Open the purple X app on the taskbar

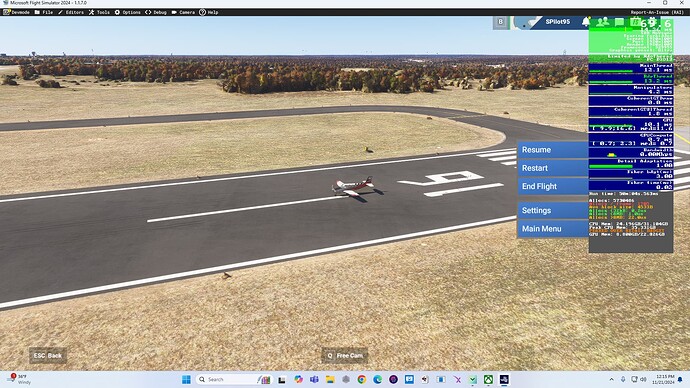(458, 379)
